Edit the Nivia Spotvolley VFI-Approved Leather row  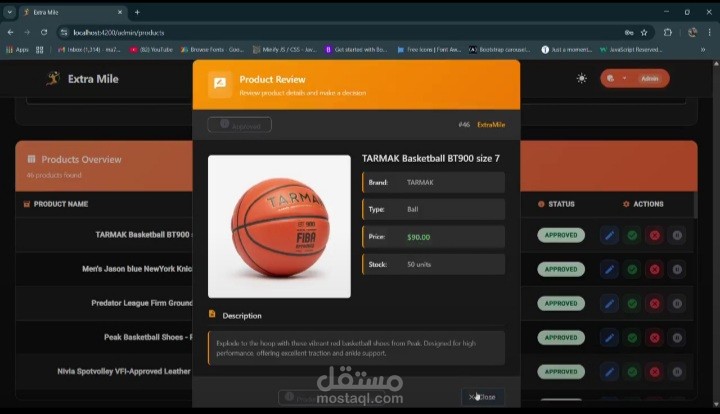coord(609,372)
